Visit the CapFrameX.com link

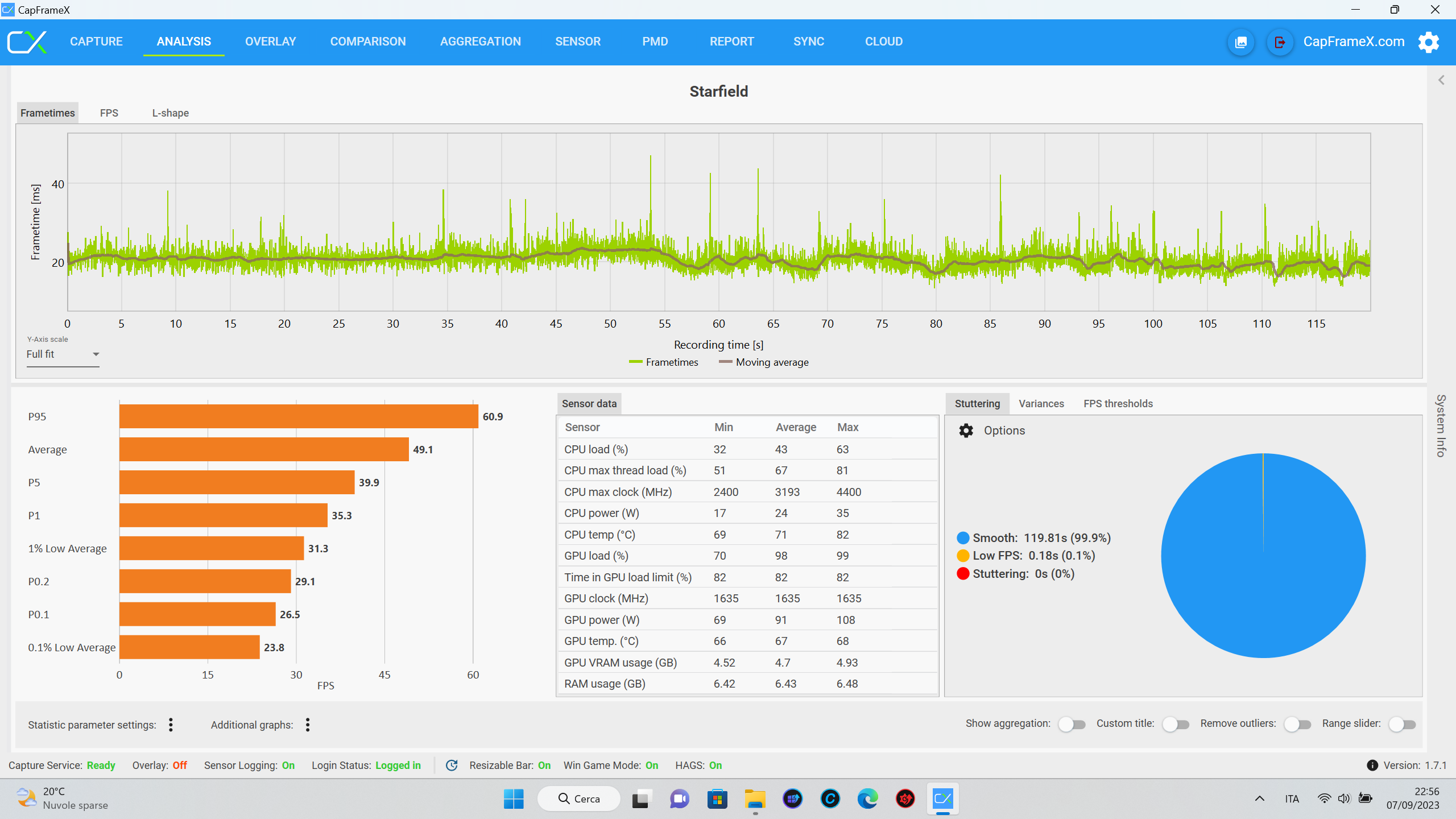(1354, 42)
